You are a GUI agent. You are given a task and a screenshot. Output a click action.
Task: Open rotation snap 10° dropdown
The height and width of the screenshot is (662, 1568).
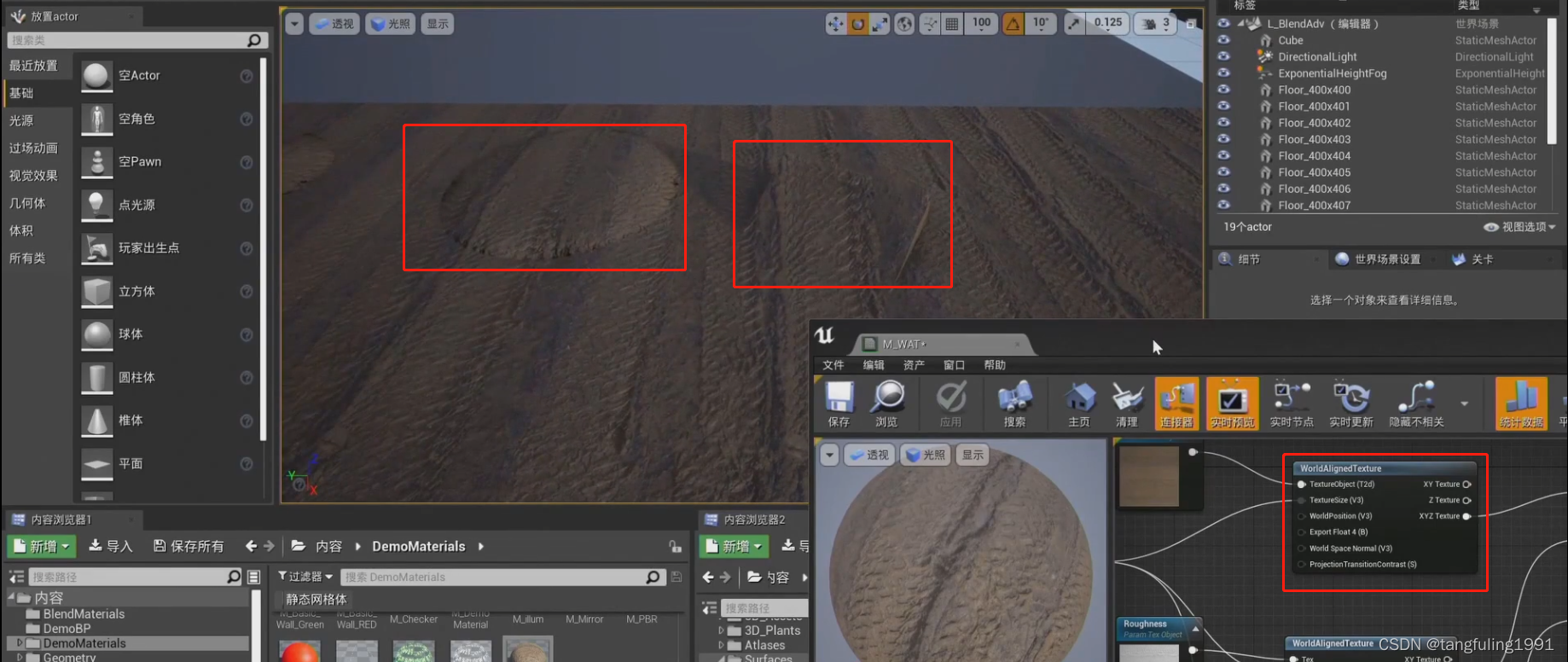coord(1041,24)
